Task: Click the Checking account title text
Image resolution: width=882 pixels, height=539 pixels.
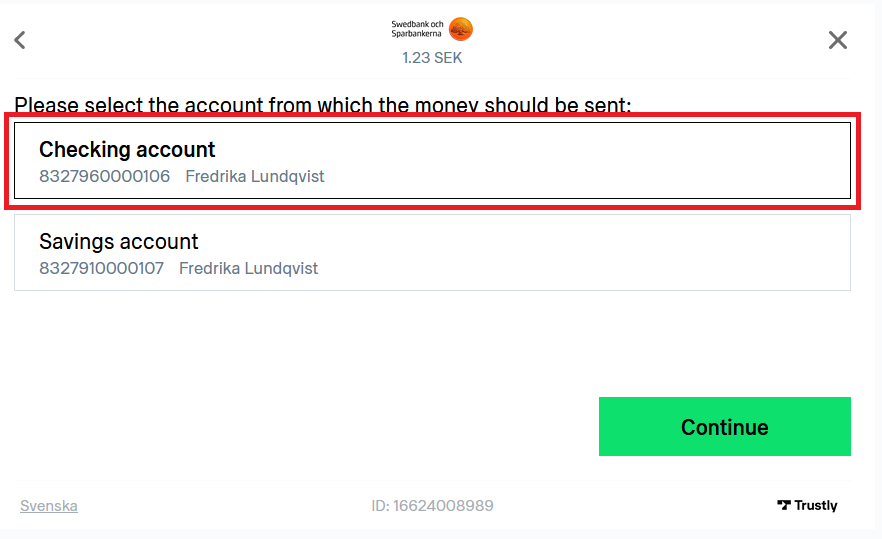Action: 127,150
